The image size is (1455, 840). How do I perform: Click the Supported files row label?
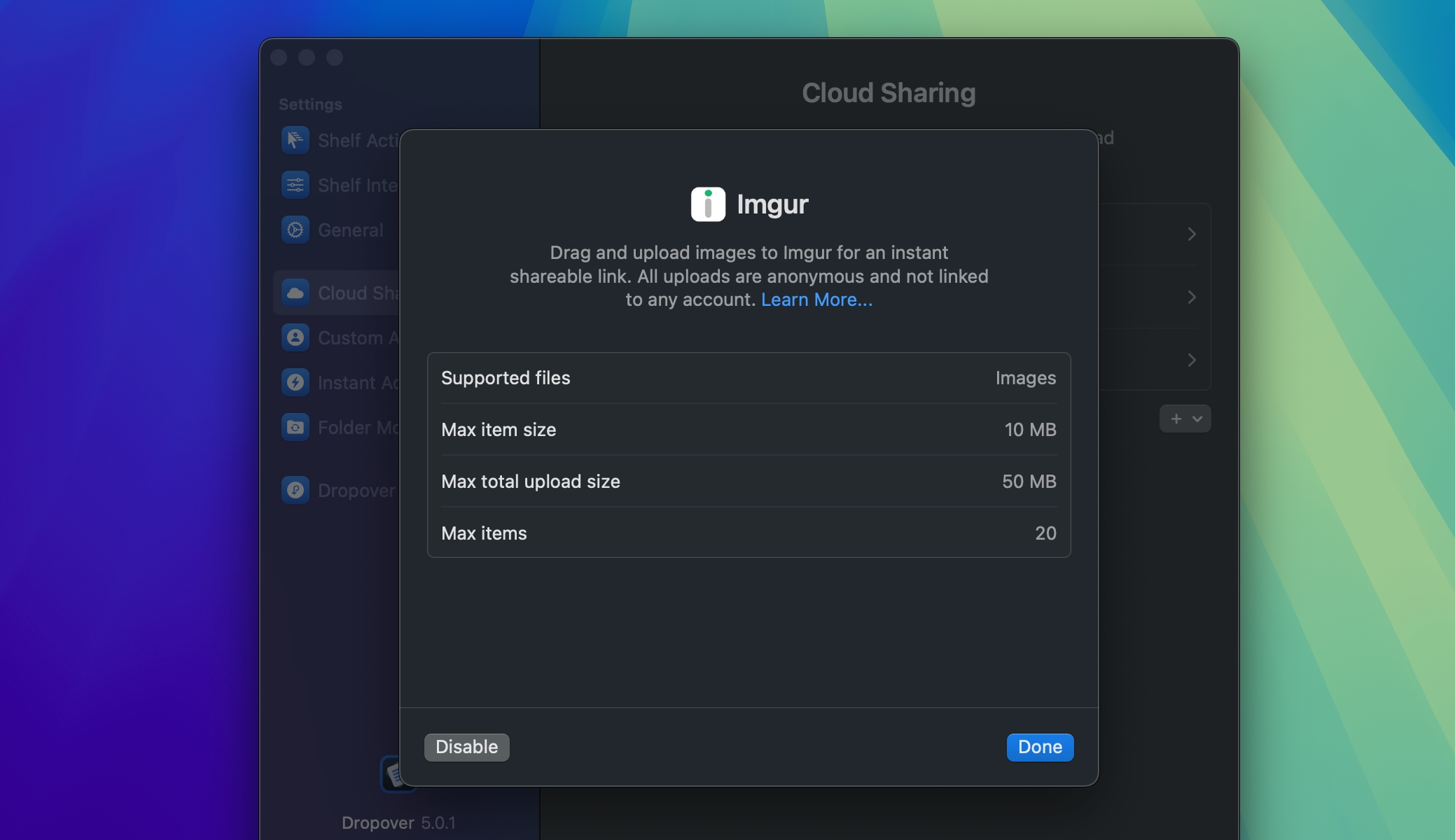point(506,378)
